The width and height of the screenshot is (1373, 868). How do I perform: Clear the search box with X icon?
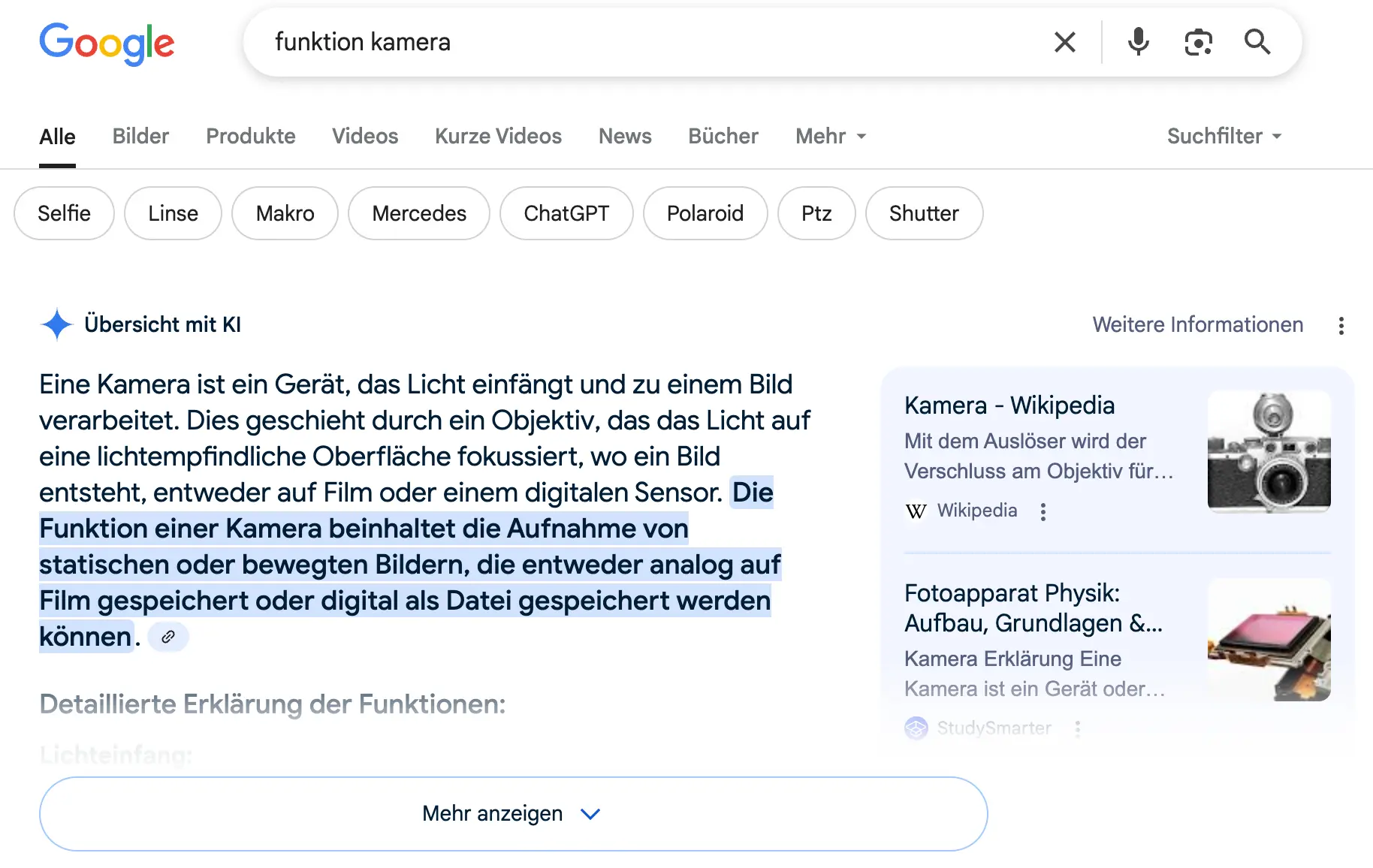coord(1065,42)
